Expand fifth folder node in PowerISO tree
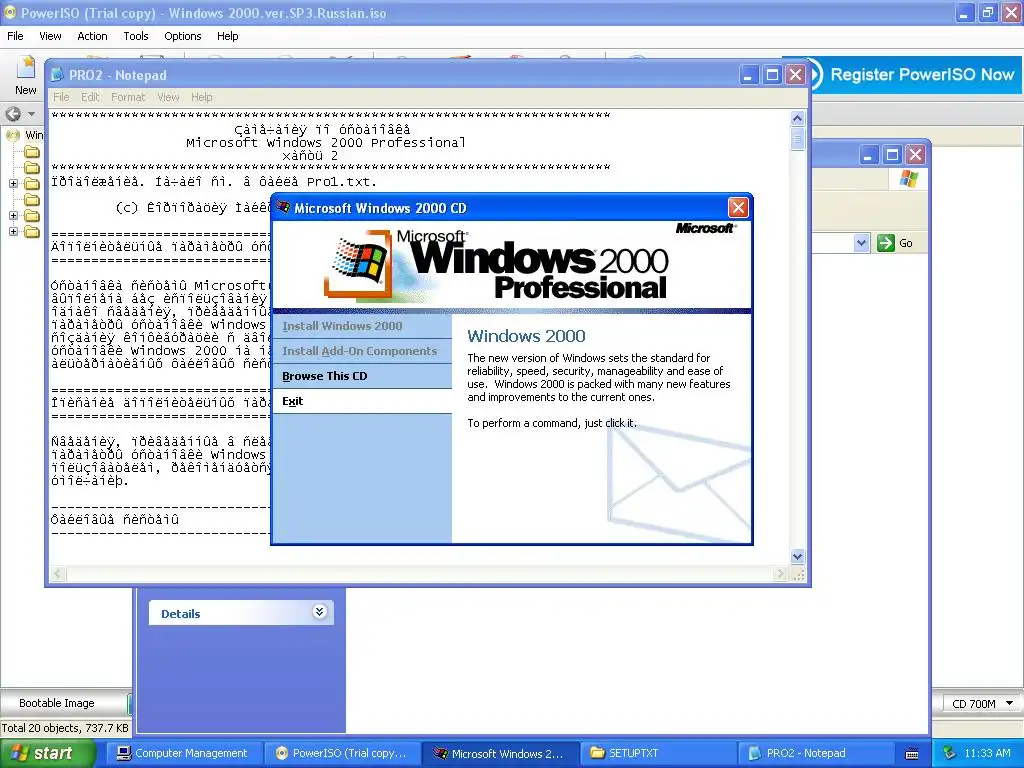The image size is (1024, 768). 13,216
